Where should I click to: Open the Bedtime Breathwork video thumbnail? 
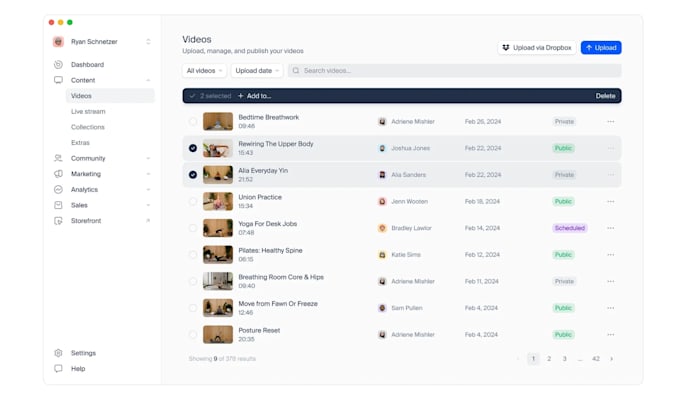pos(218,122)
